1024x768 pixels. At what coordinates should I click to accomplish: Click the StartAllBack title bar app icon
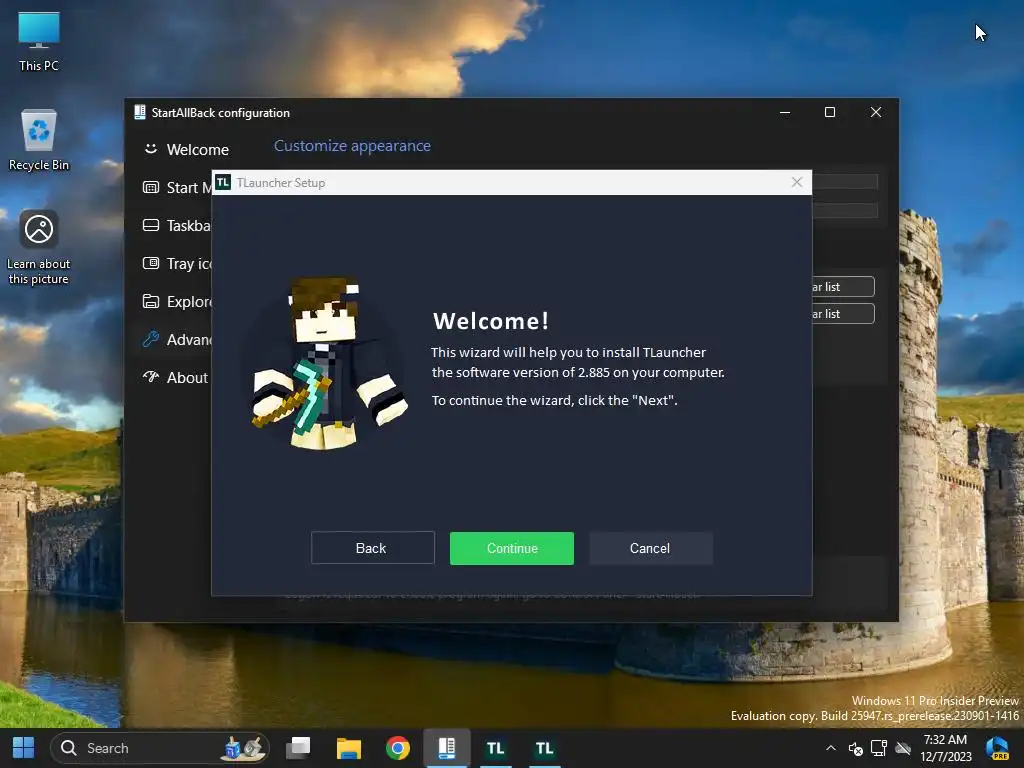point(140,112)
